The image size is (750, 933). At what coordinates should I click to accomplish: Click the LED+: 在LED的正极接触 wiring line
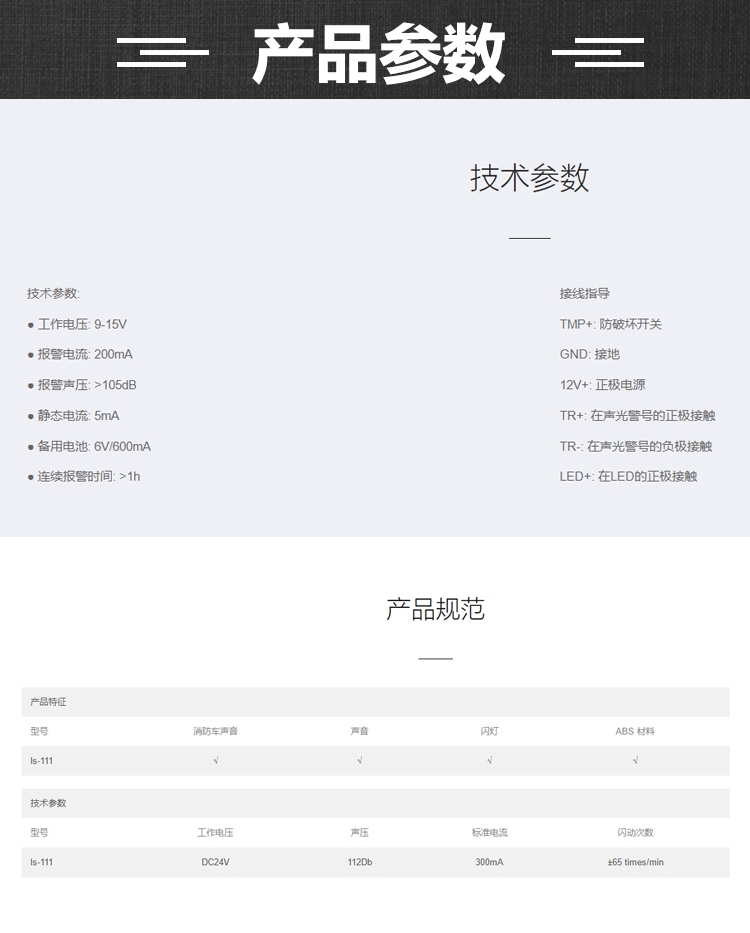[x=628, y=476]
